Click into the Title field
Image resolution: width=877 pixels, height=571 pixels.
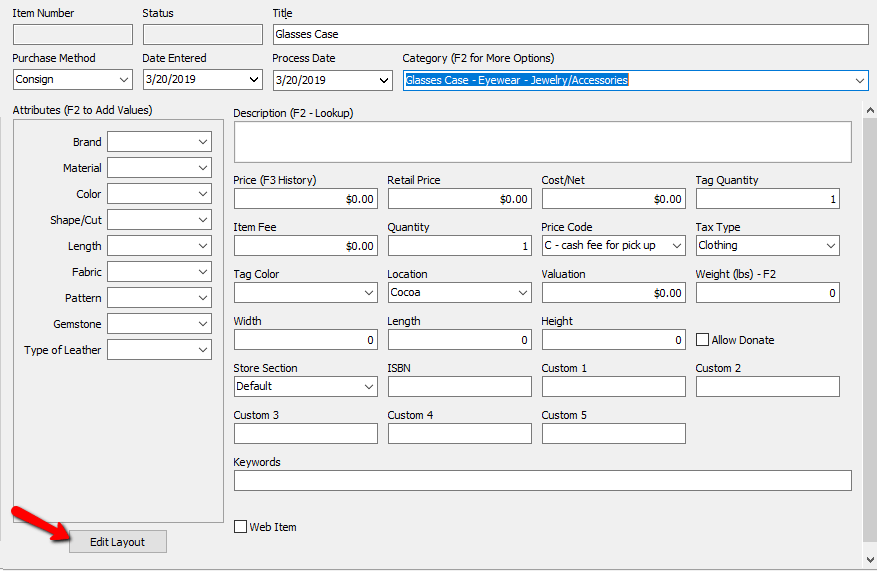(570, 34)
